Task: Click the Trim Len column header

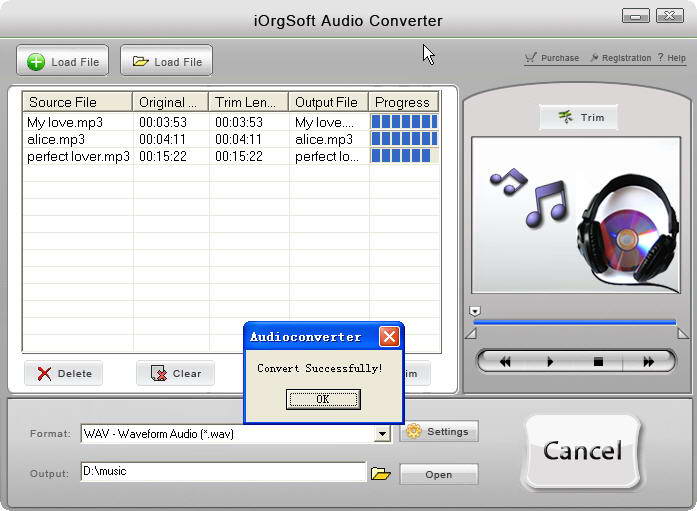Action: click(249, 102)
